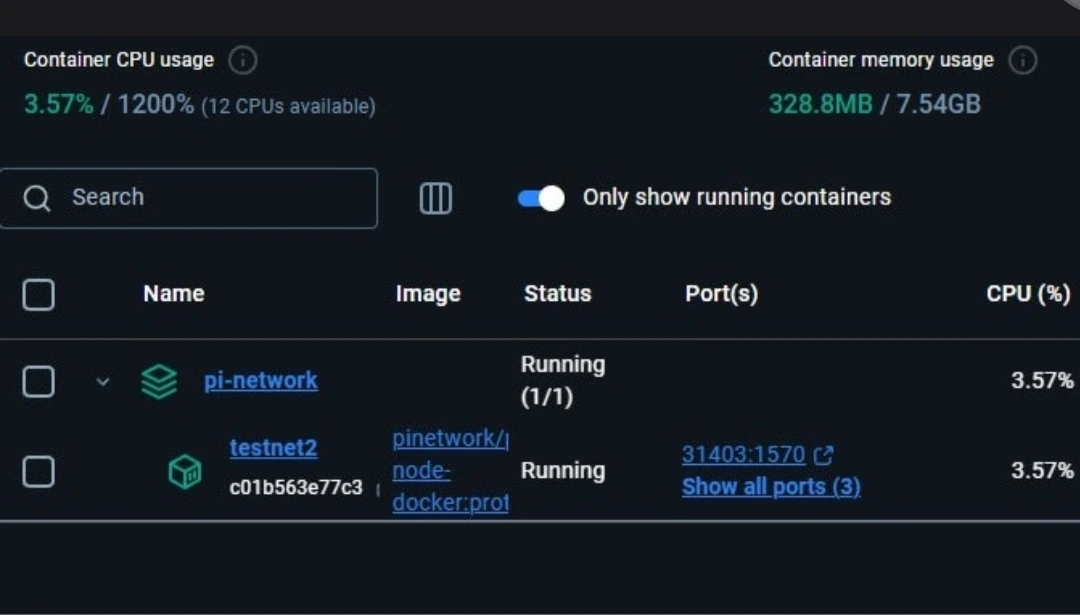Click the 3.57% total CPU usage value
This screenshot has width=1080, height=615.
tap(59, 105)
